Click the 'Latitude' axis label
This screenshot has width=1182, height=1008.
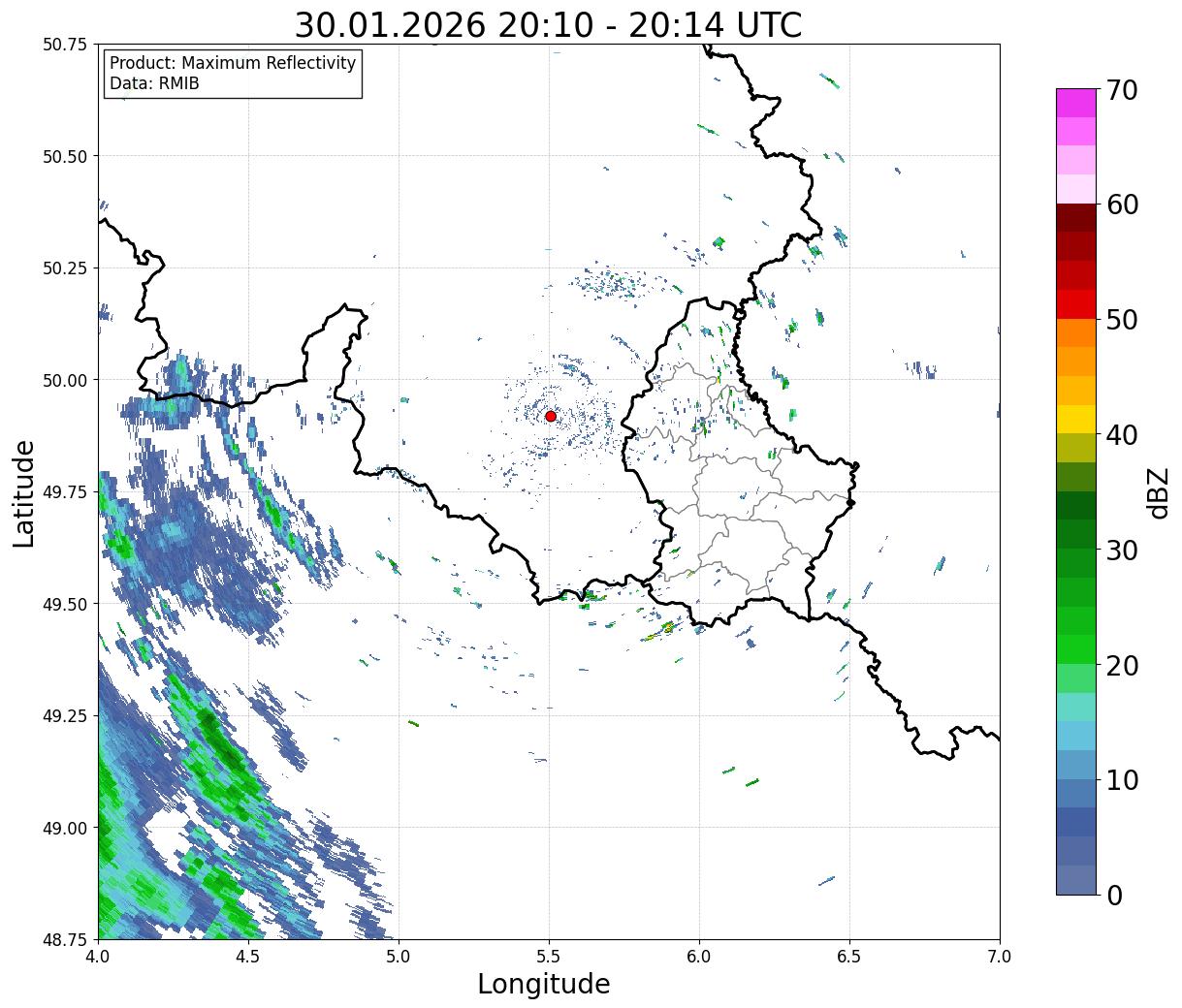24,492
